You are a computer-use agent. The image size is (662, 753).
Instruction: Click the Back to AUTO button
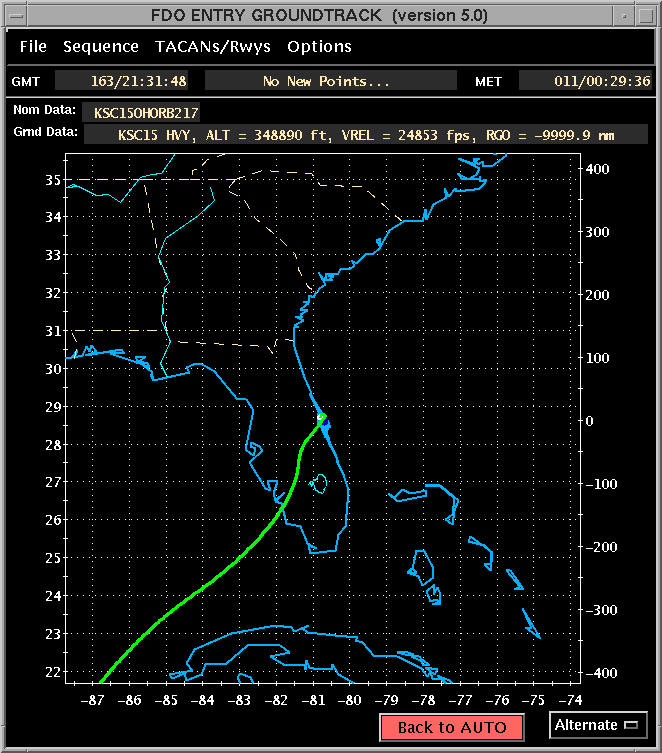[x=452, y=728]
